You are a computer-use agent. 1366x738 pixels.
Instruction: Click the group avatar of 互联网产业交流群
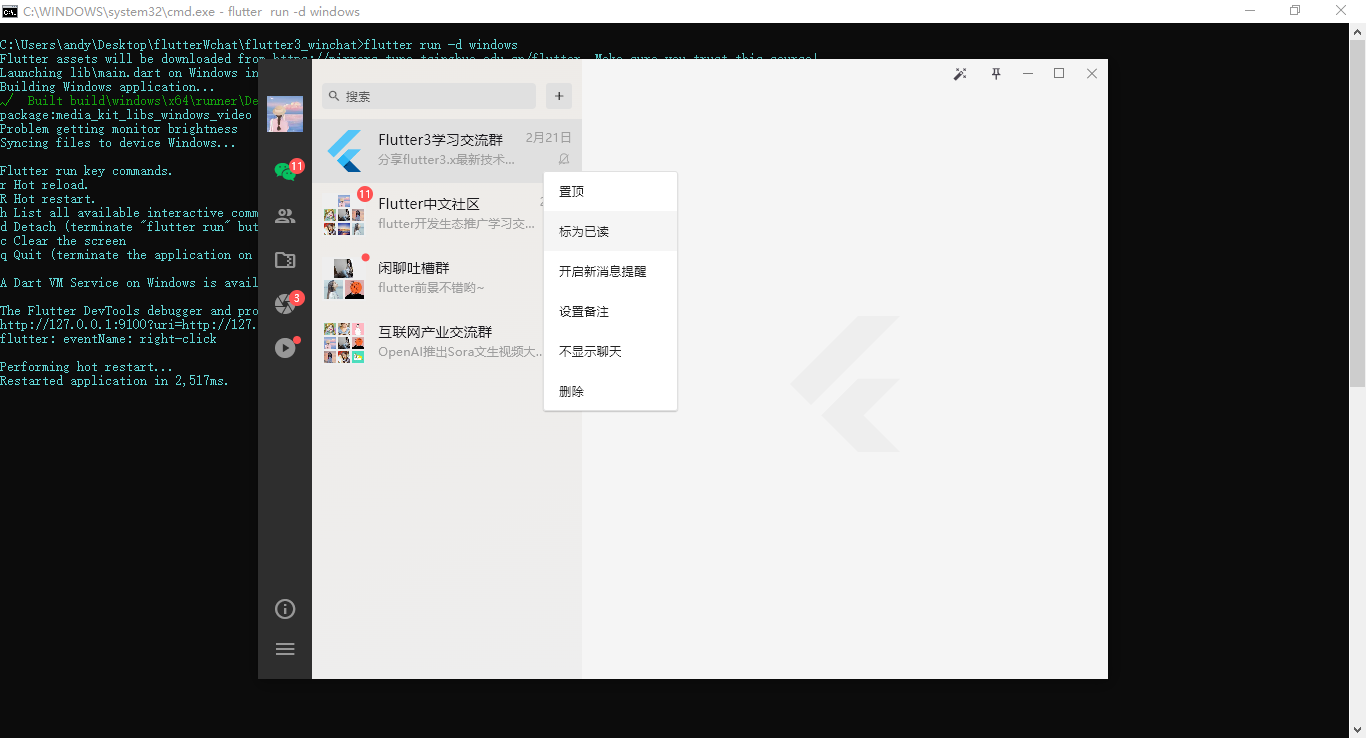(x=344, y=343)
